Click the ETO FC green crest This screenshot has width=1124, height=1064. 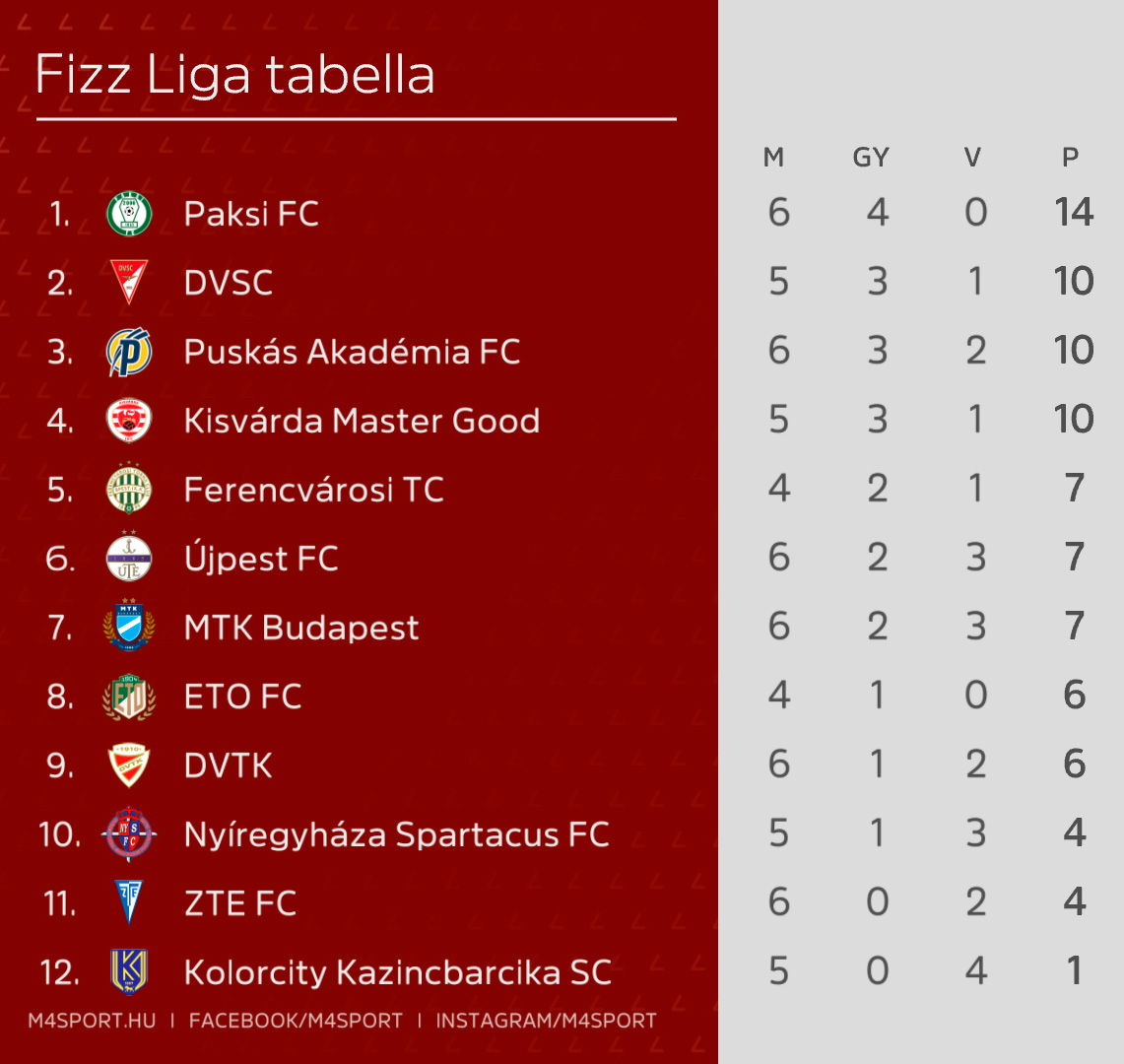(129, 697)
